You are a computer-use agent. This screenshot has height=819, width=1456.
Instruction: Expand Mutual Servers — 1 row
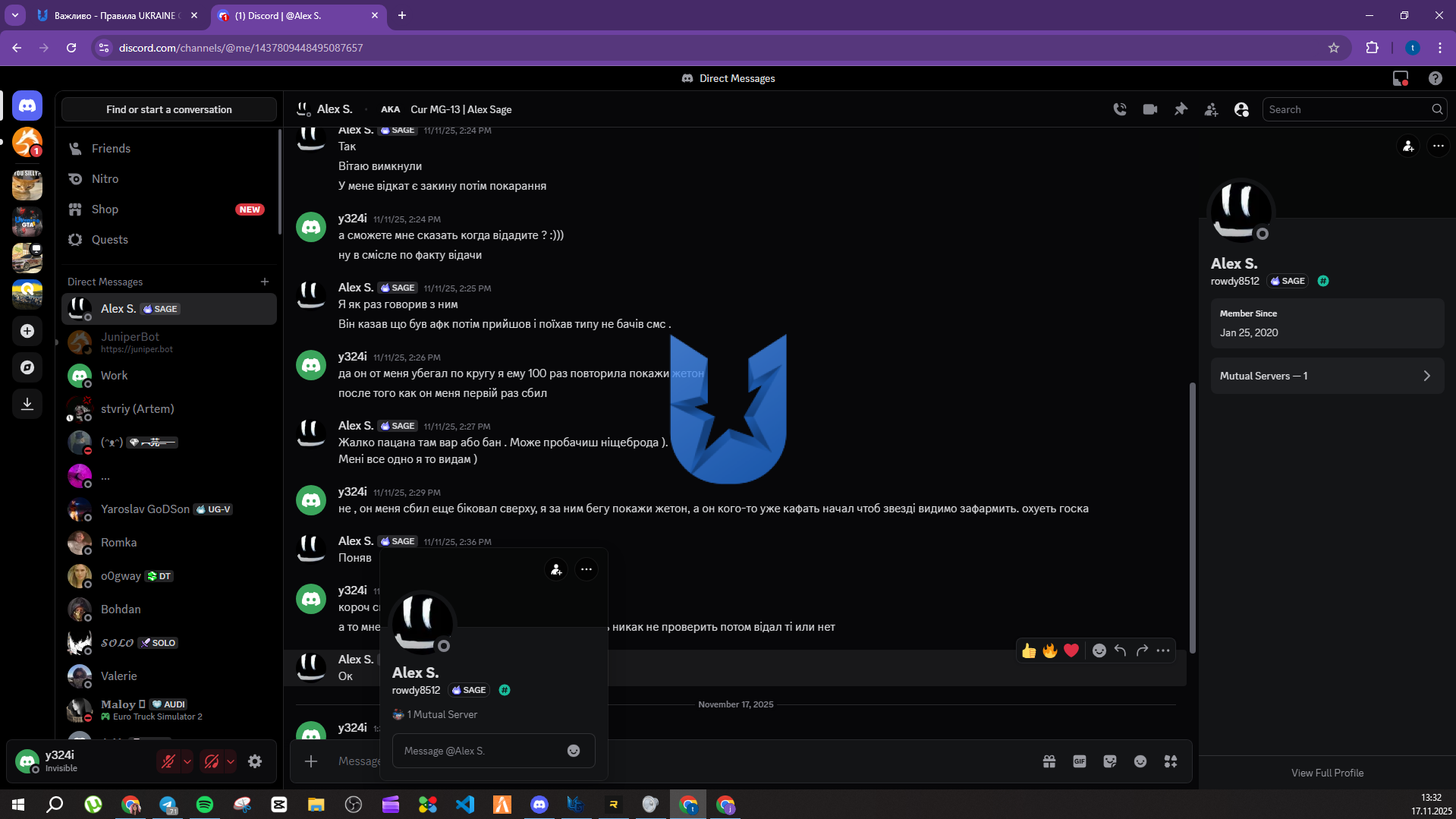click(1327, 376)
